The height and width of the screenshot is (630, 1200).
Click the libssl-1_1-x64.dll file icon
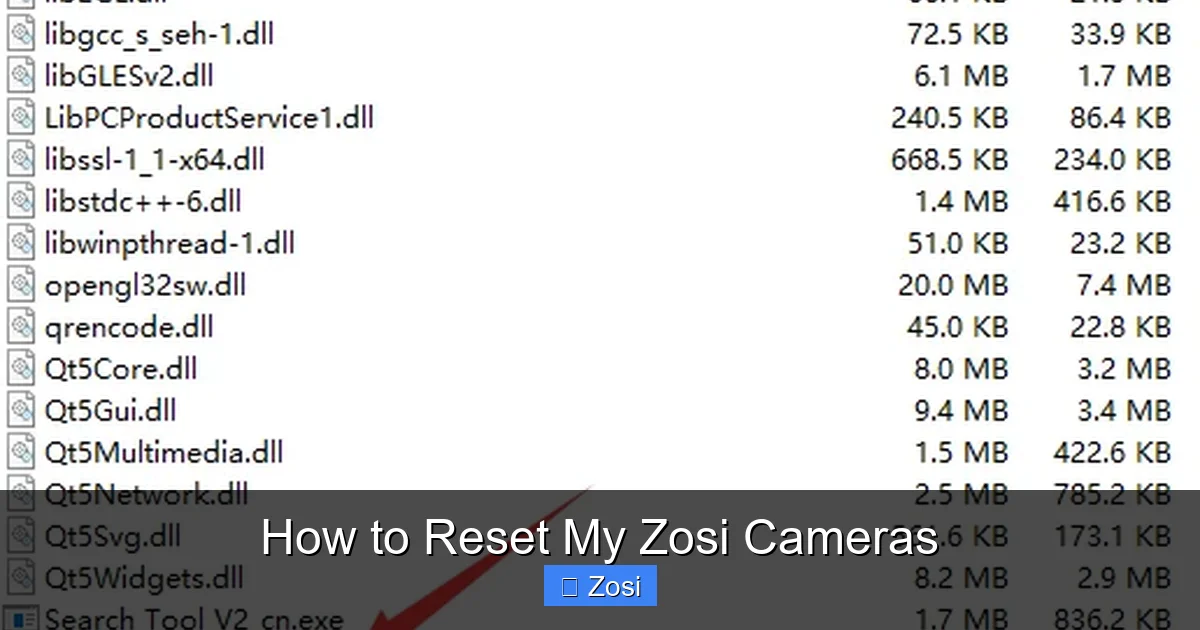pyautogui.click(x=20, y=159)
